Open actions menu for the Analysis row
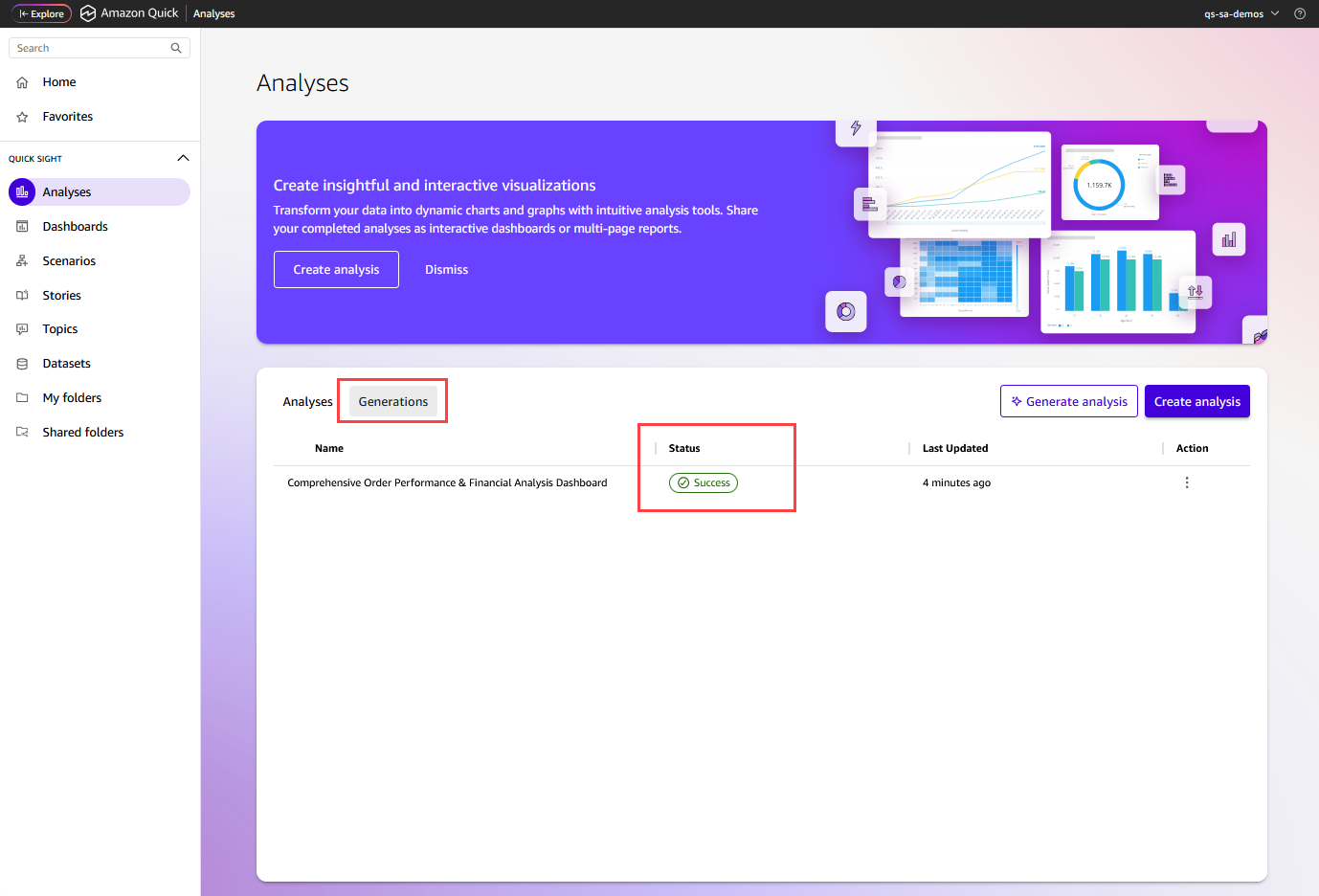This screenshot has height=896, width=1319. point(1187,482)
